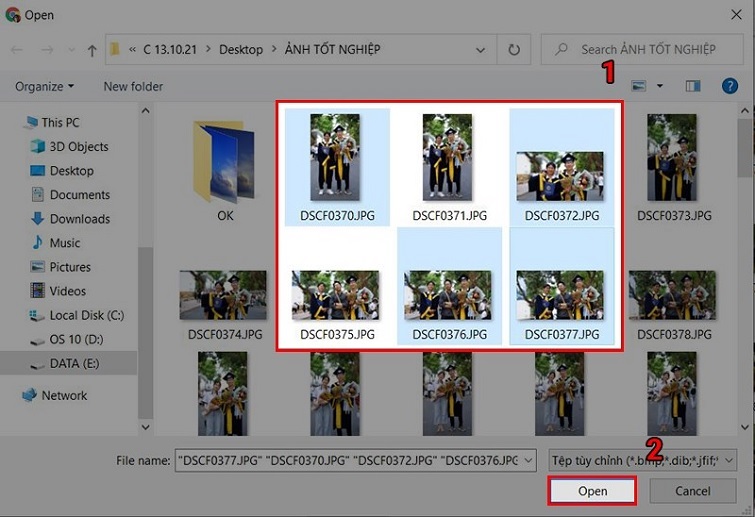Open the Downloads folder in sidebar

(x=79, y=219)
